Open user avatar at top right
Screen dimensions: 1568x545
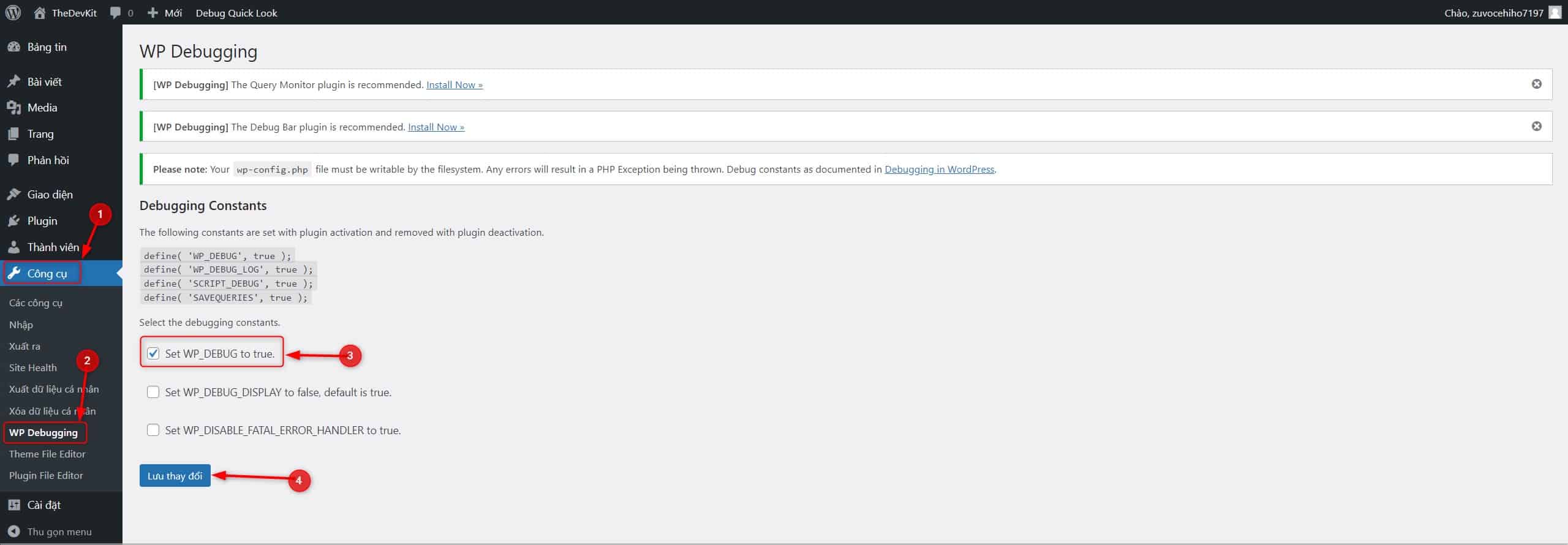click(1555, 12)
